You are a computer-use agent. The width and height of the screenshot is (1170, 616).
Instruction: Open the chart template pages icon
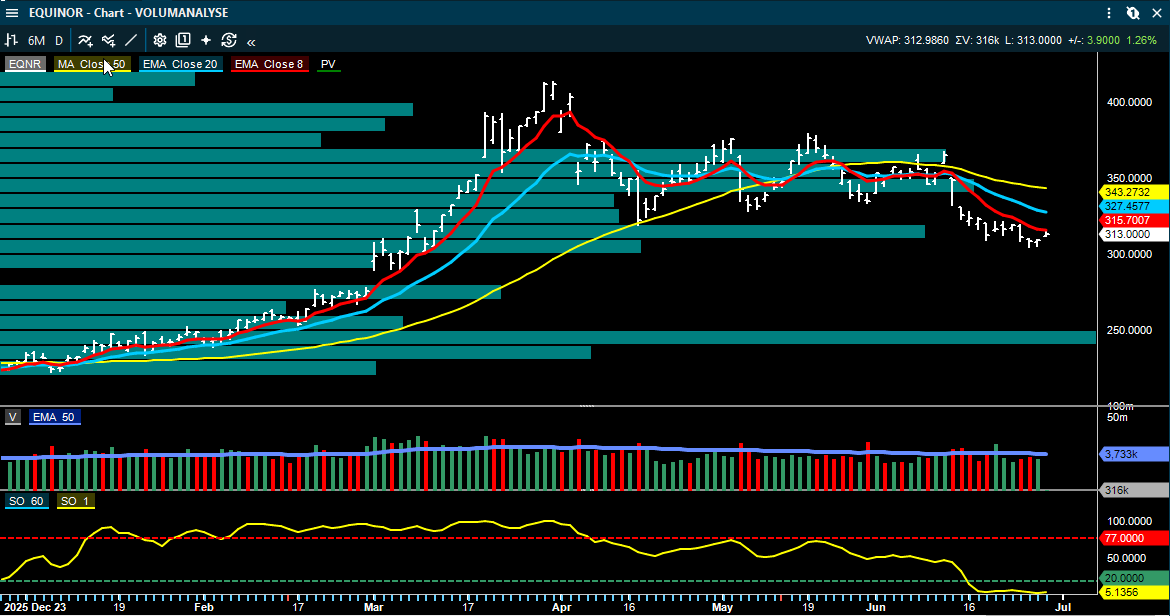pyautogui.click(x=183, y=40)
